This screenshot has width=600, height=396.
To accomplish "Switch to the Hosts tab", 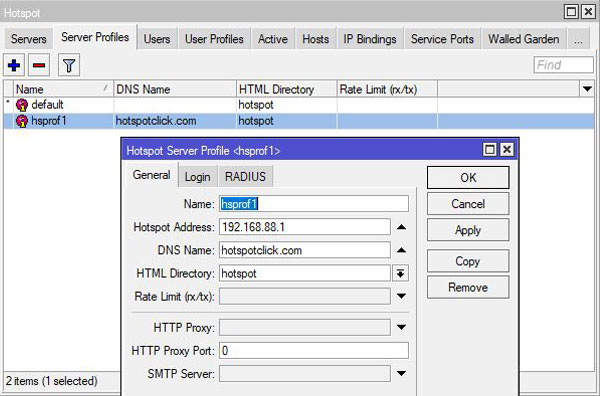I will click(x=316, y=39).
